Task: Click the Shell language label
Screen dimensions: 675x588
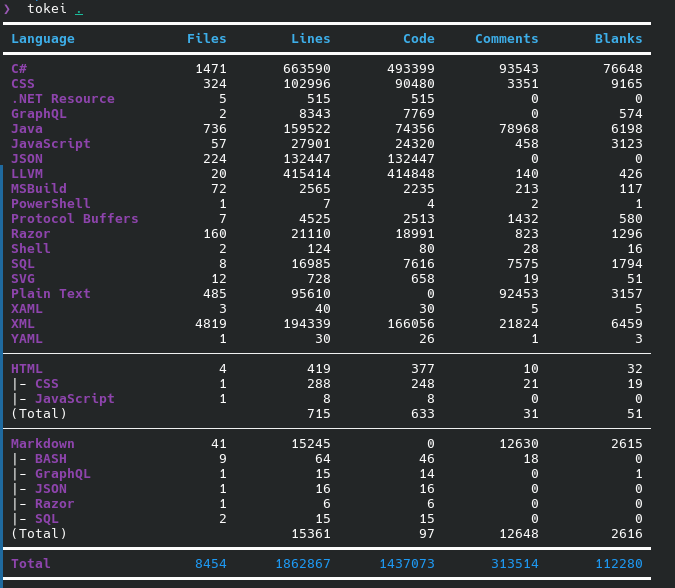Action: point(31,249)
